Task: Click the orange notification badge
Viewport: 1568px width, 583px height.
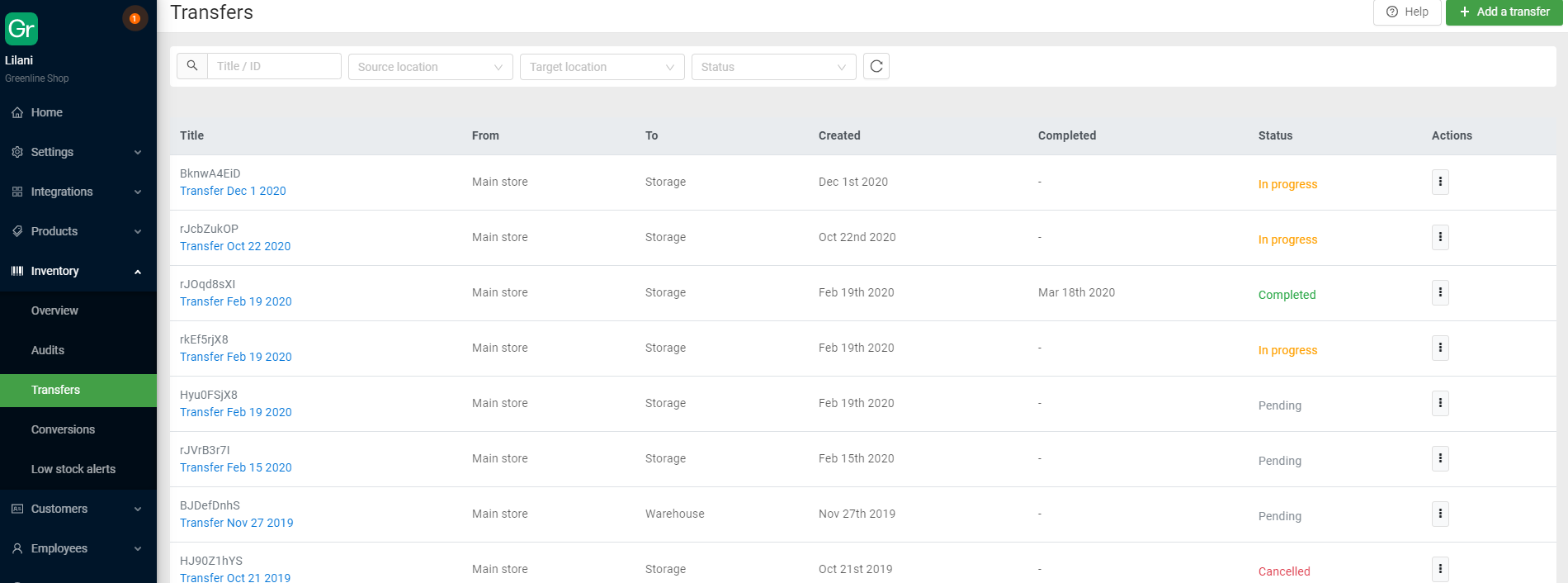Action: point(135,18)
